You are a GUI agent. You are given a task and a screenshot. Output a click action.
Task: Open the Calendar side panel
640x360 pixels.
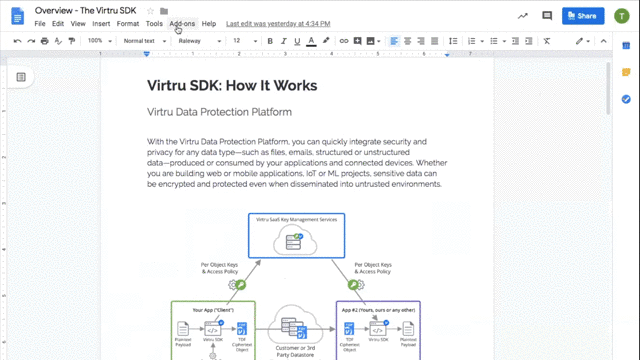click(626, 45)
